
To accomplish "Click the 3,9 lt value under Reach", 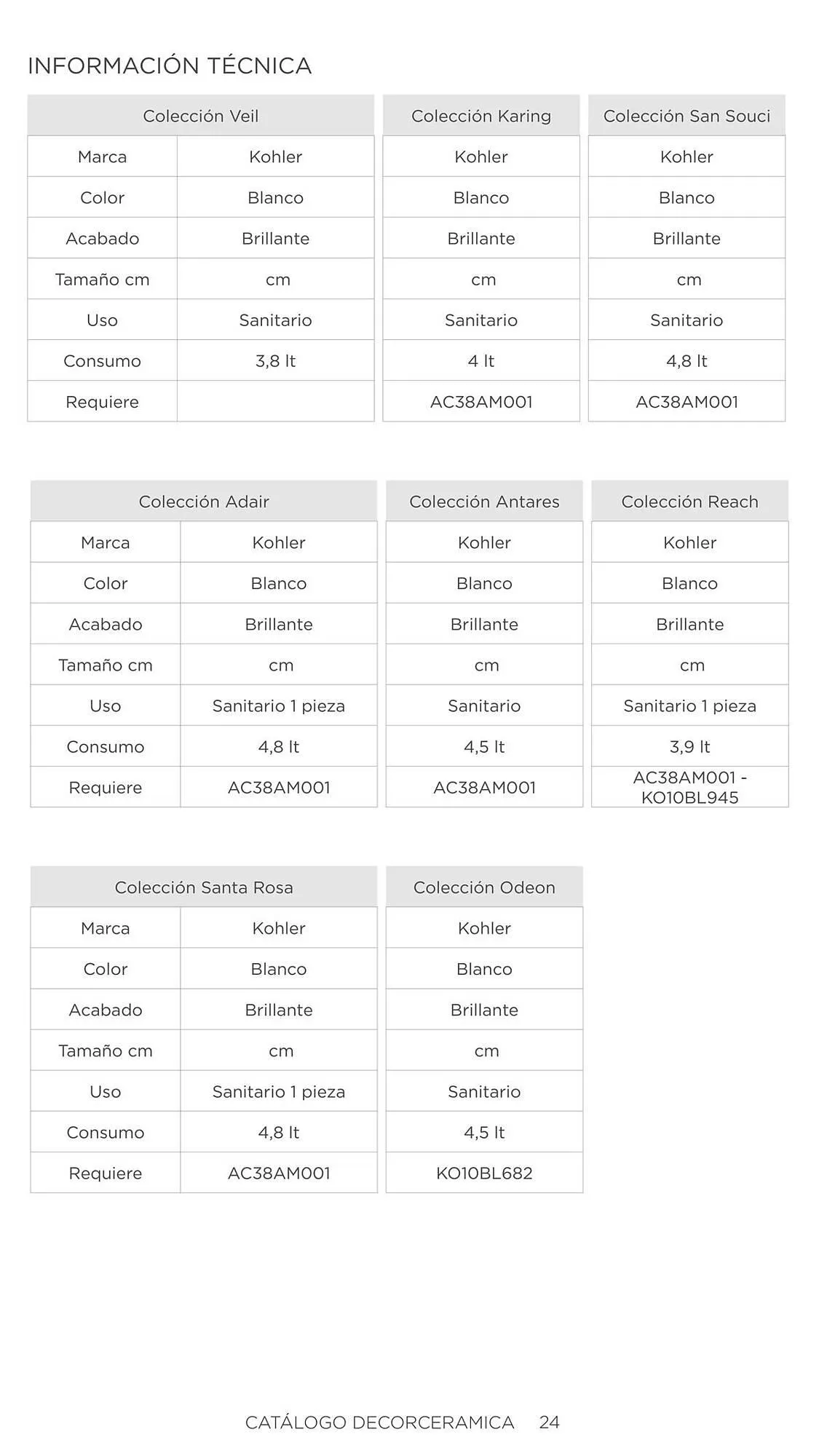I will (689, 747).
